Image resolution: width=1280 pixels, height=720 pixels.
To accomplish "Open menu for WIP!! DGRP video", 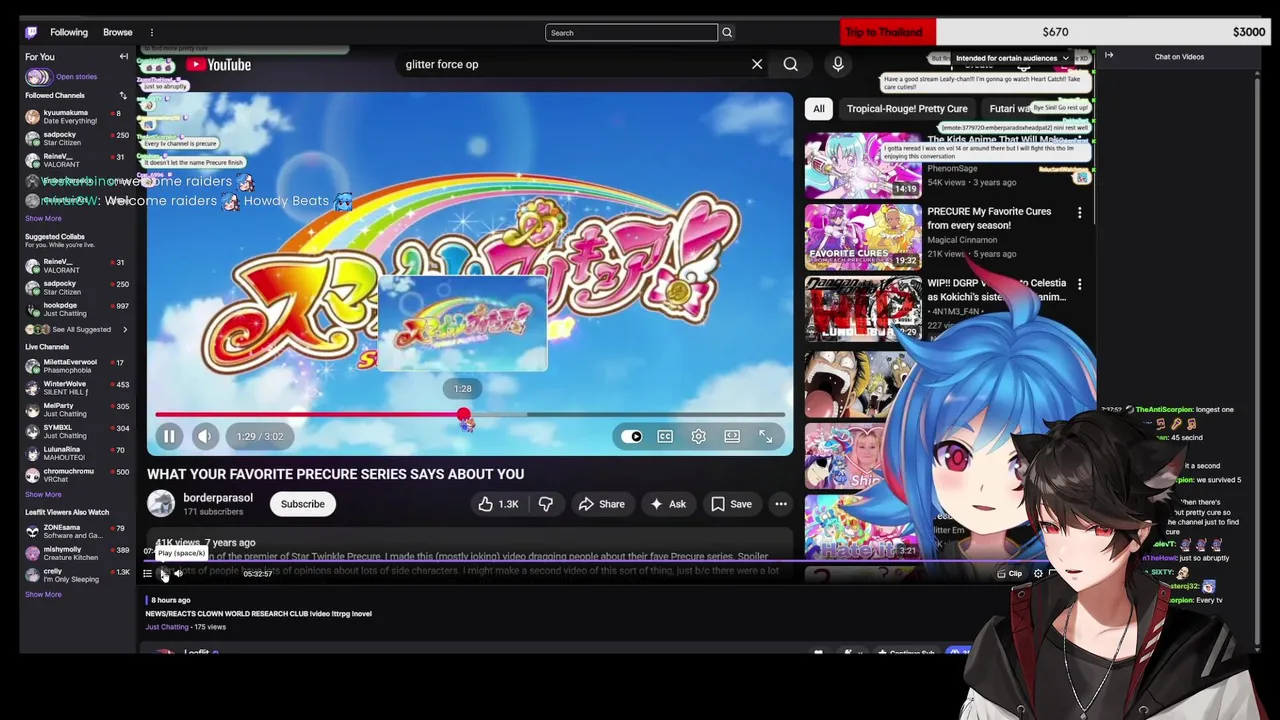I will (1079, 285).
